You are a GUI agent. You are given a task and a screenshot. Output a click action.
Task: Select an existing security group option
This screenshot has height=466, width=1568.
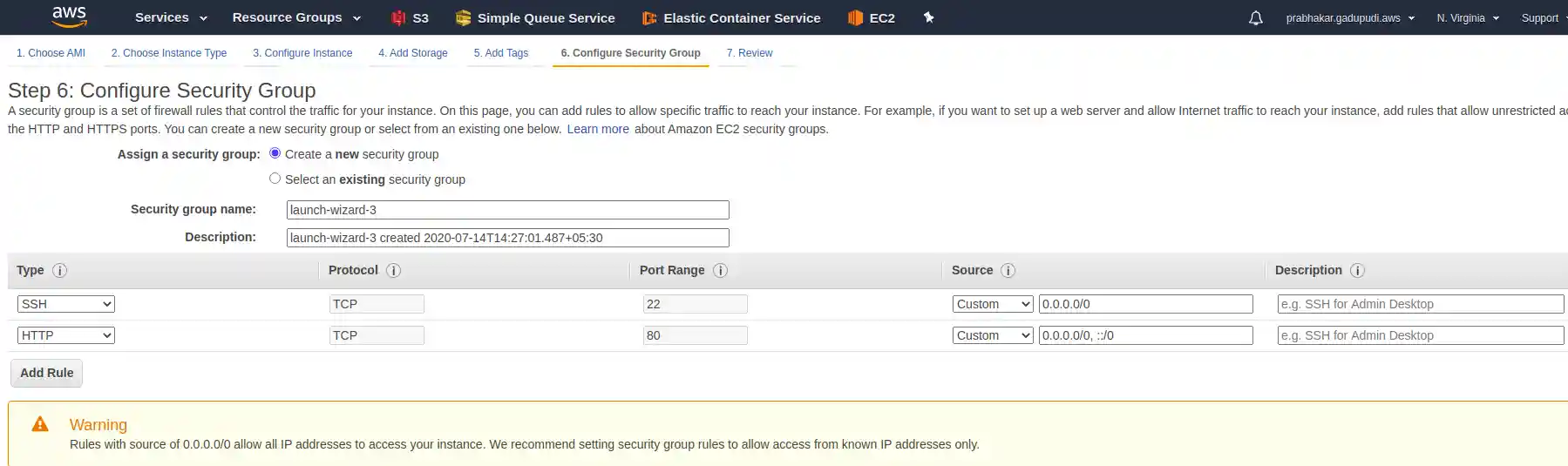pos(275,179)
